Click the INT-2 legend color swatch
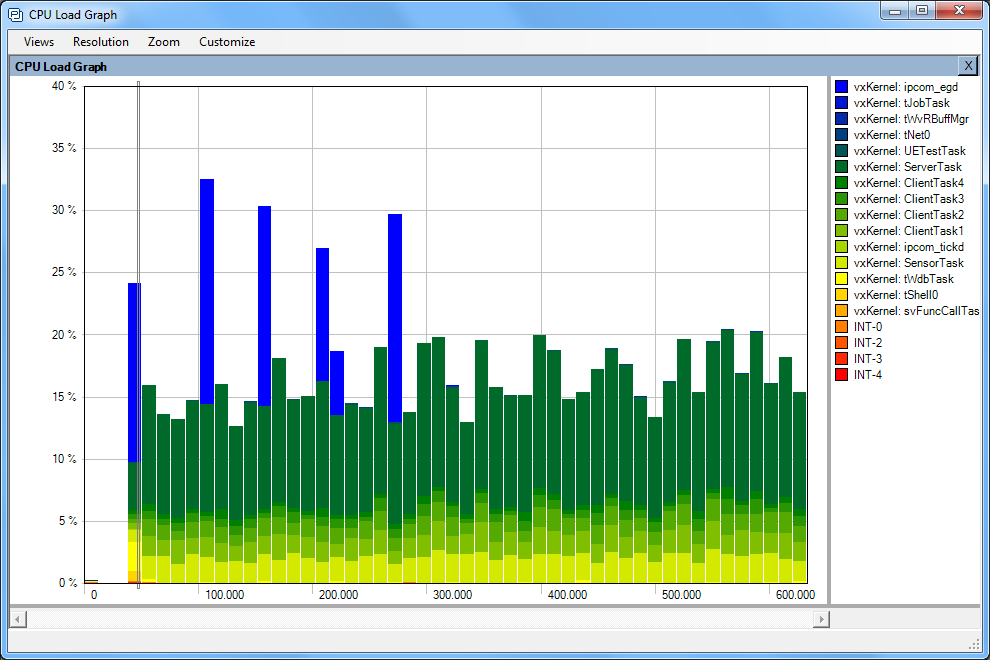 [x=842, y=342]
